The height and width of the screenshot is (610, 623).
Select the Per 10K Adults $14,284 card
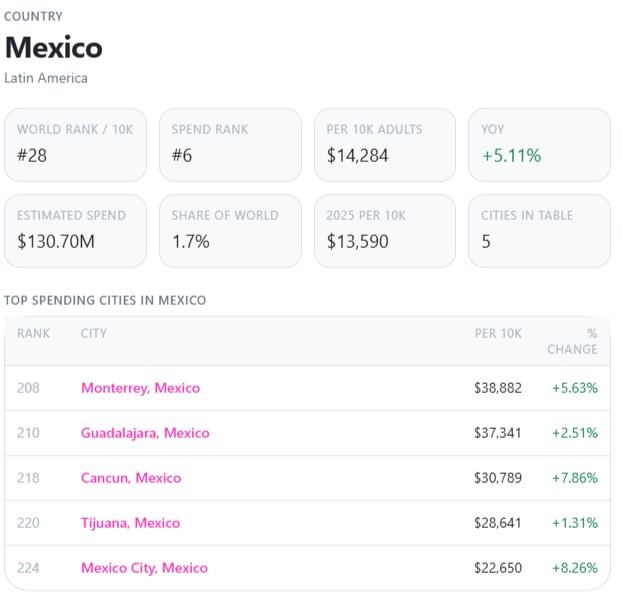click(x=385, y=145)
